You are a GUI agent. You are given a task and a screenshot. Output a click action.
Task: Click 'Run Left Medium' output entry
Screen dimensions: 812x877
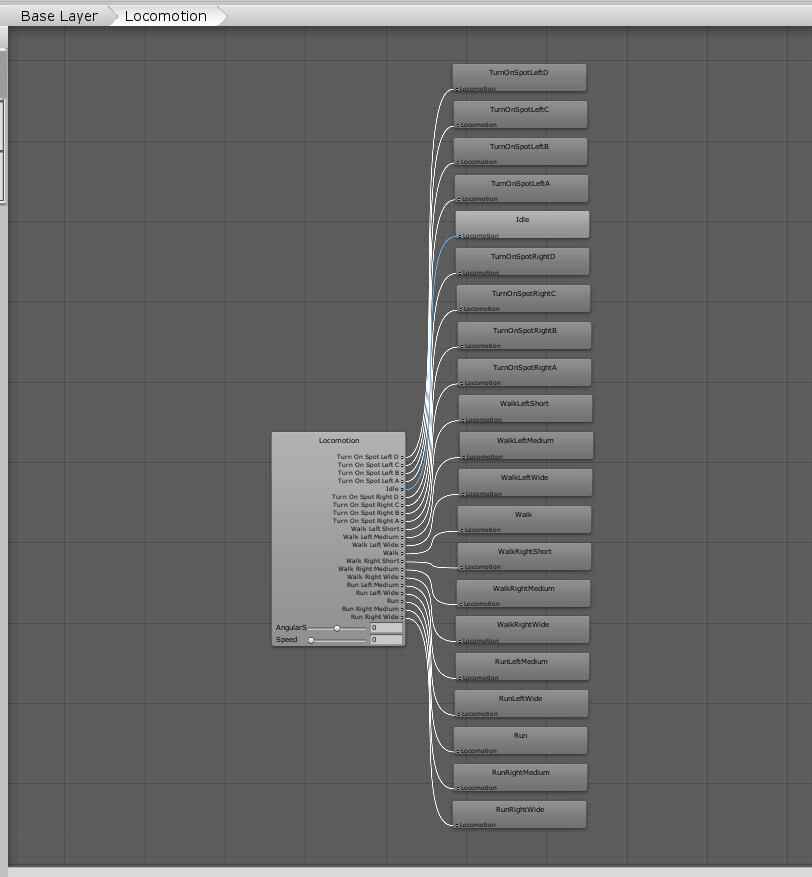click(375, 585)
